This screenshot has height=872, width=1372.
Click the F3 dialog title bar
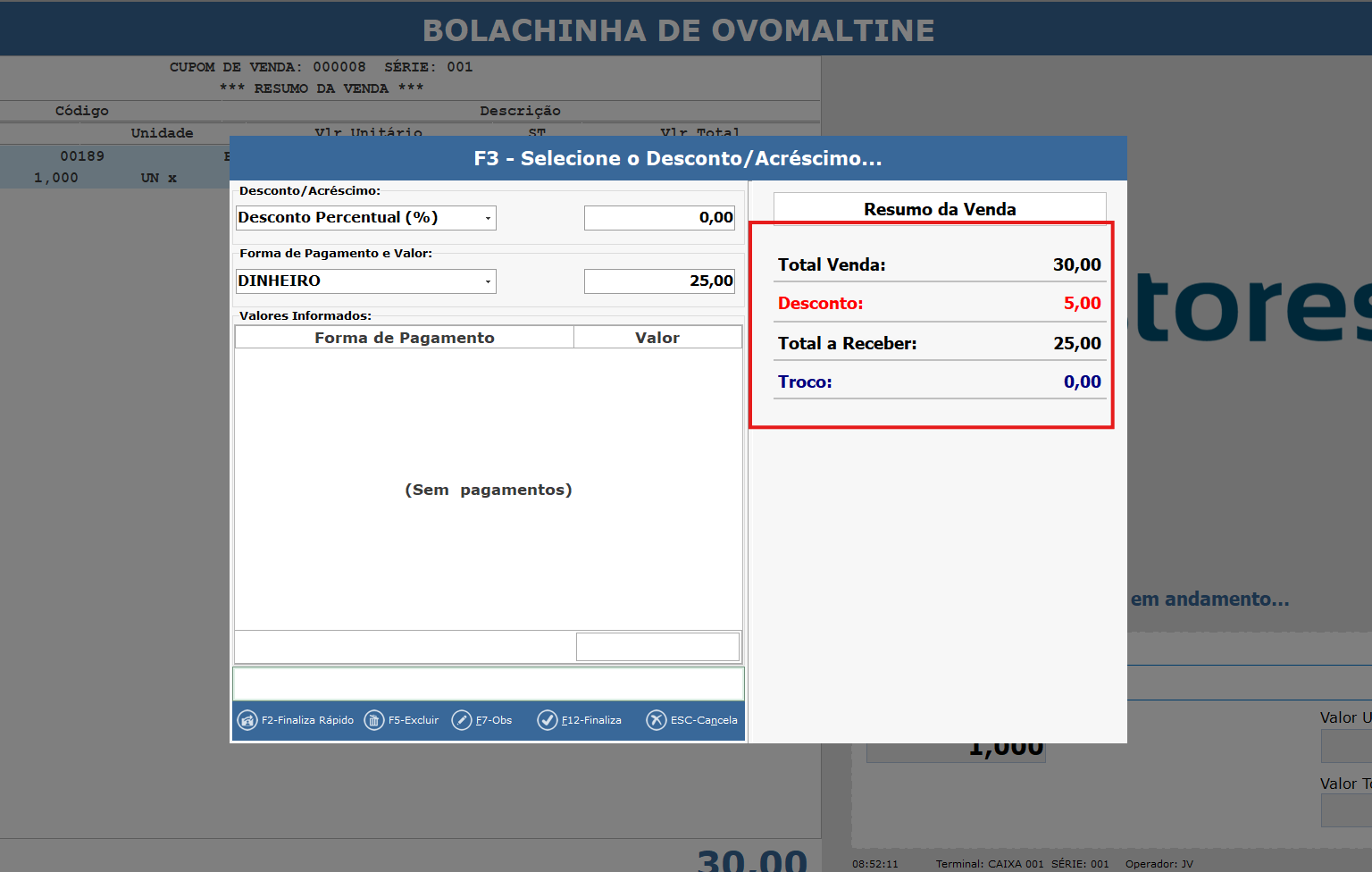pos(678,158)
